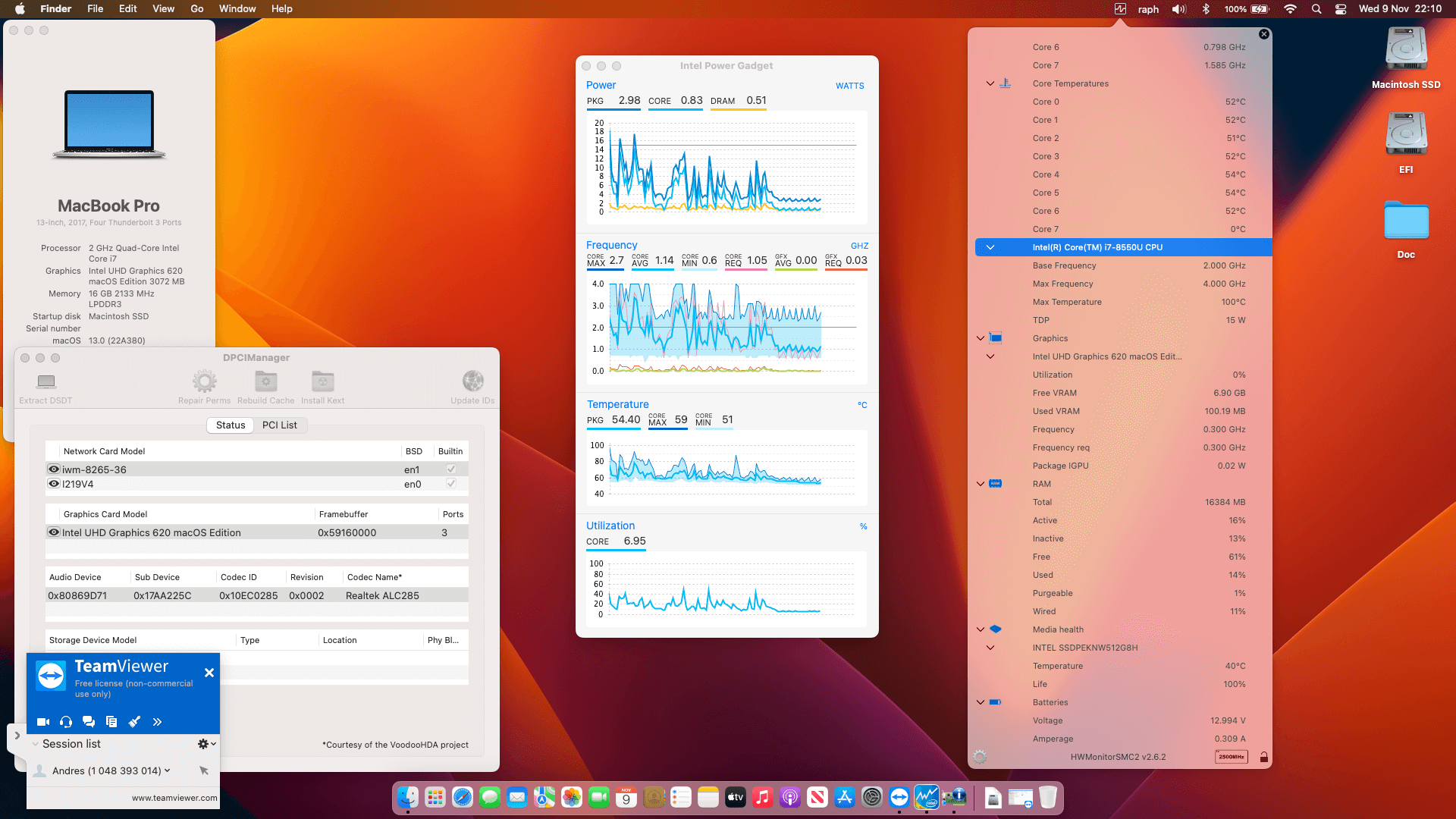The height and width of the screenshot is (819, 1456).
Task: Collapse the Core Temperatures section
Action: [990, 83]
